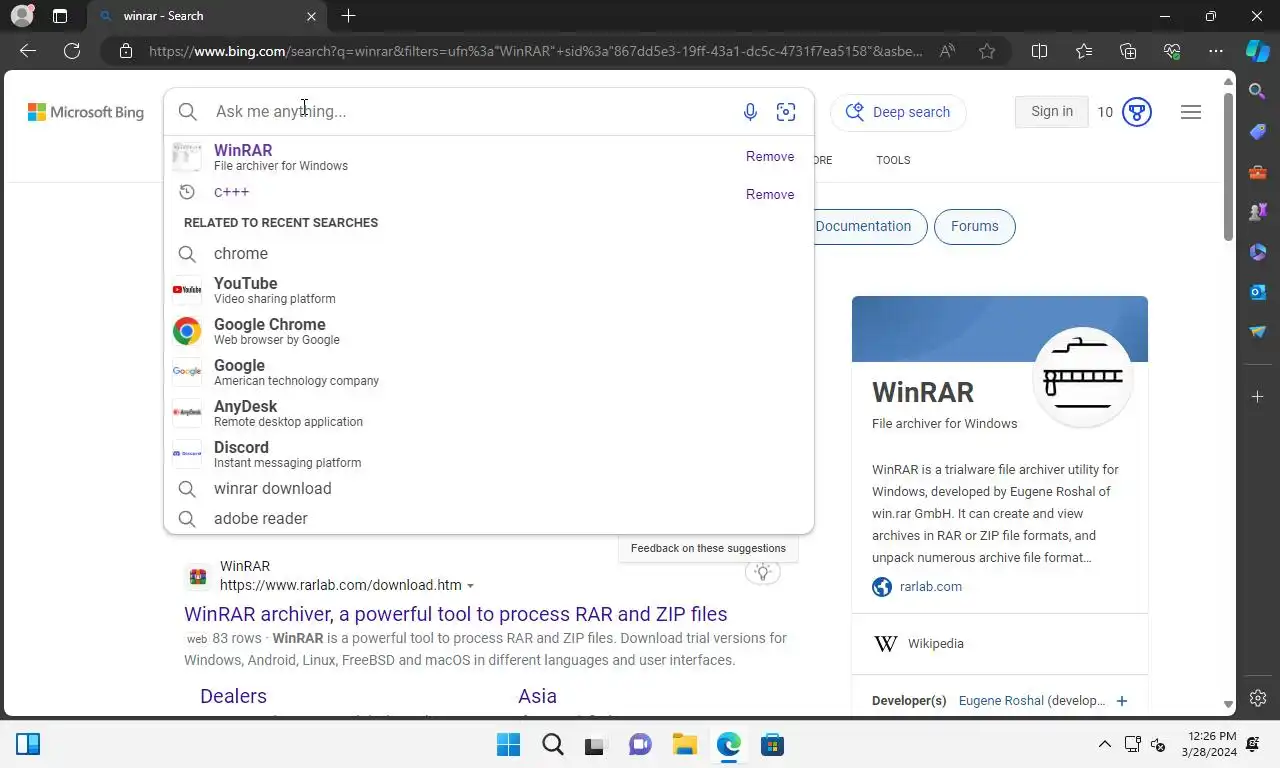Select the YouTube suggestion
This screenshot has width=1280, height=768.
[489, 290]
